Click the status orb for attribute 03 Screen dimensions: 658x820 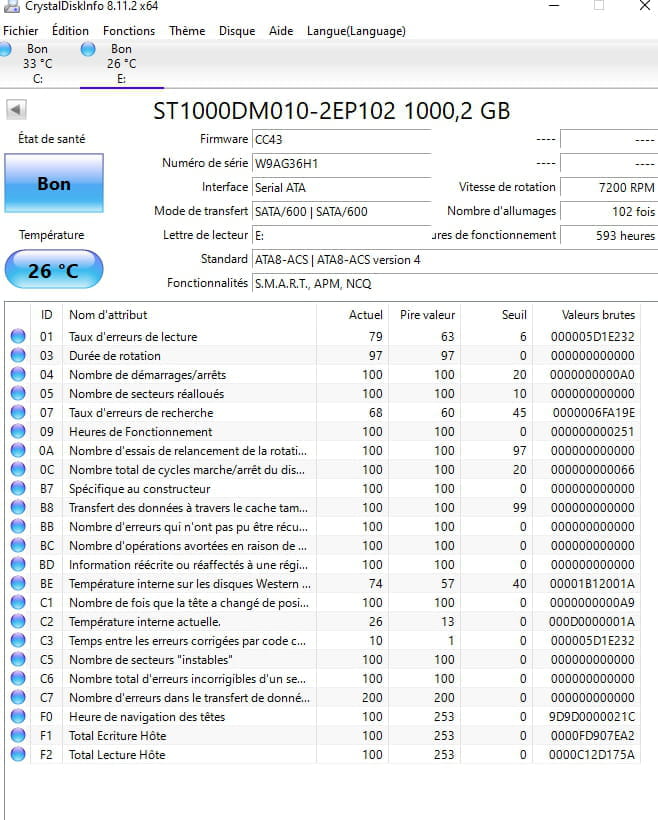(18, 356)
